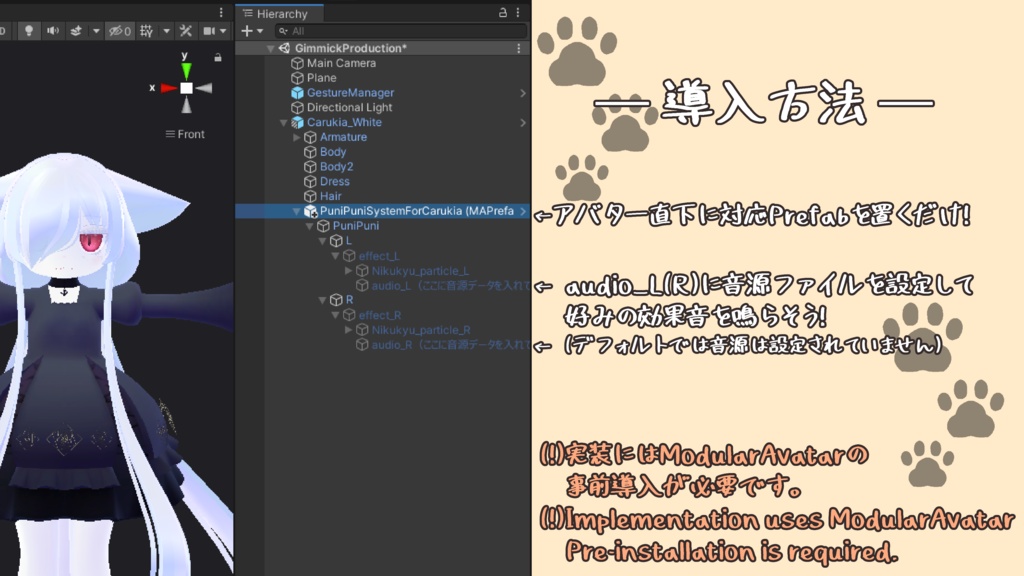Expand the Armature tree item
Screen dimensions: 1024x576
click(296, 137)
